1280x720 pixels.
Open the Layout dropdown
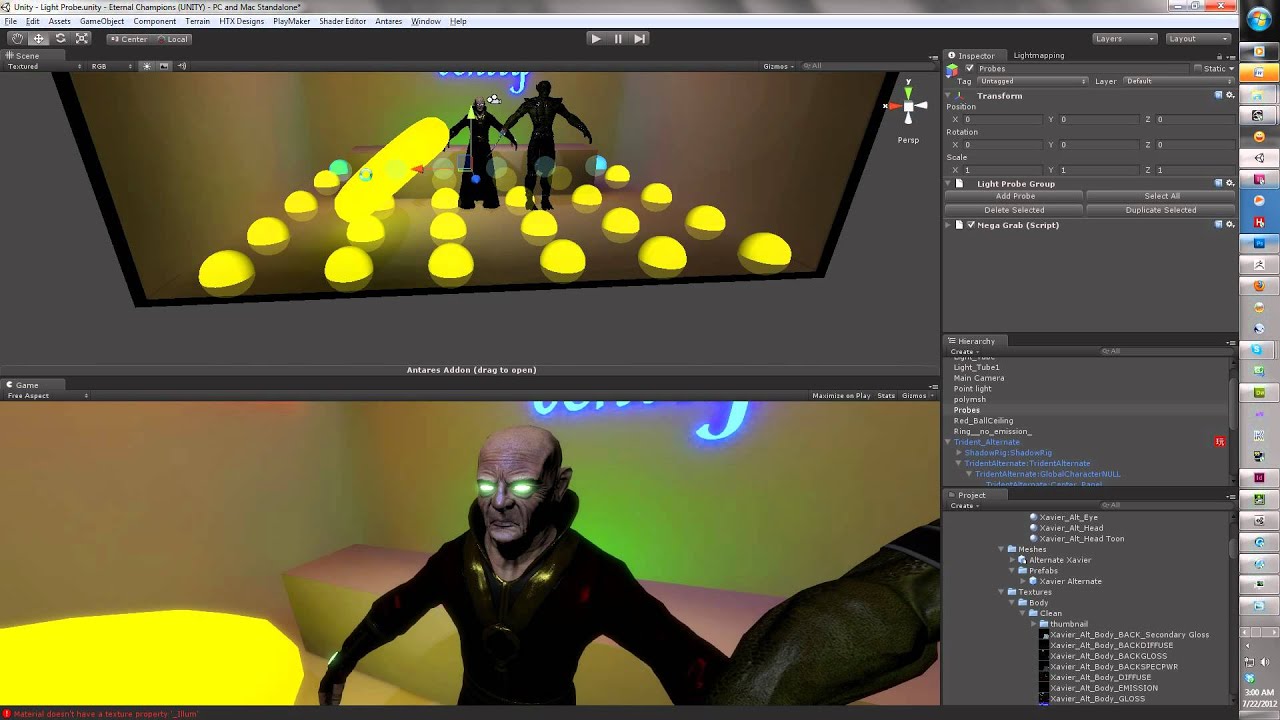pyautogui.click(x=1198, y=38)
